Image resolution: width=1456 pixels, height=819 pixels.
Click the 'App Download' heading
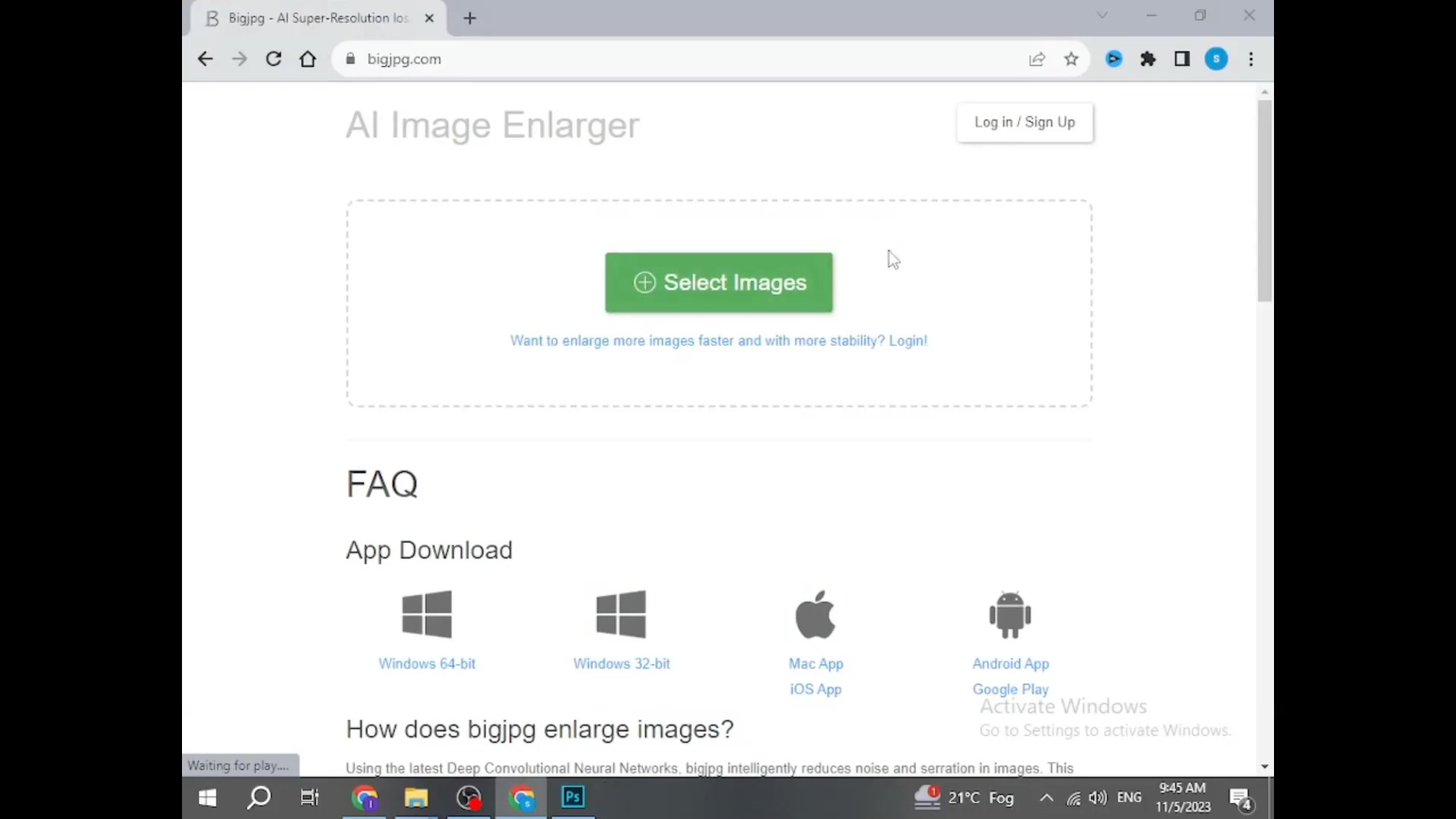(x=429, y=550)
